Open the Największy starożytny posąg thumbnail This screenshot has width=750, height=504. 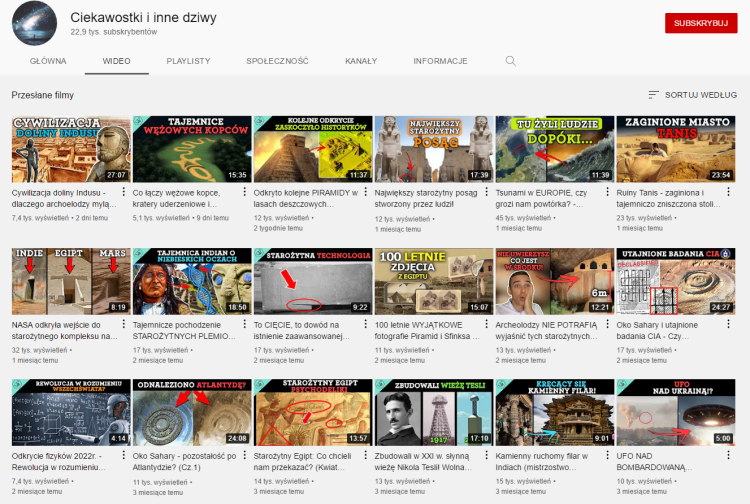[433, 149]
